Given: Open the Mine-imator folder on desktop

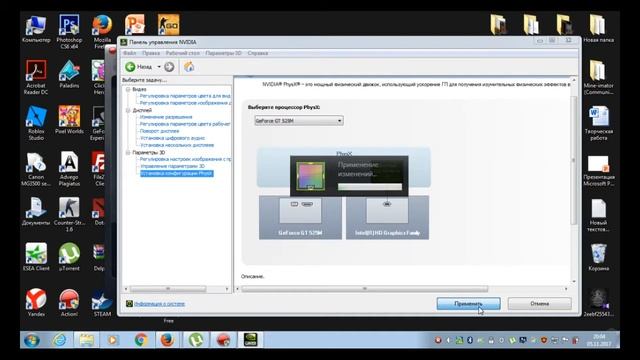Looking at the screenshot, I should click(x=598, y=78).
